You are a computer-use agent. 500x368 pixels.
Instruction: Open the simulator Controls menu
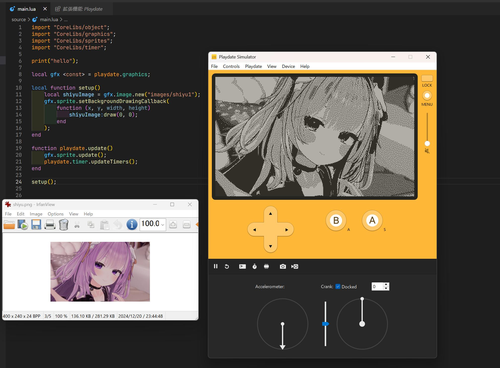[x=231, y=66]
